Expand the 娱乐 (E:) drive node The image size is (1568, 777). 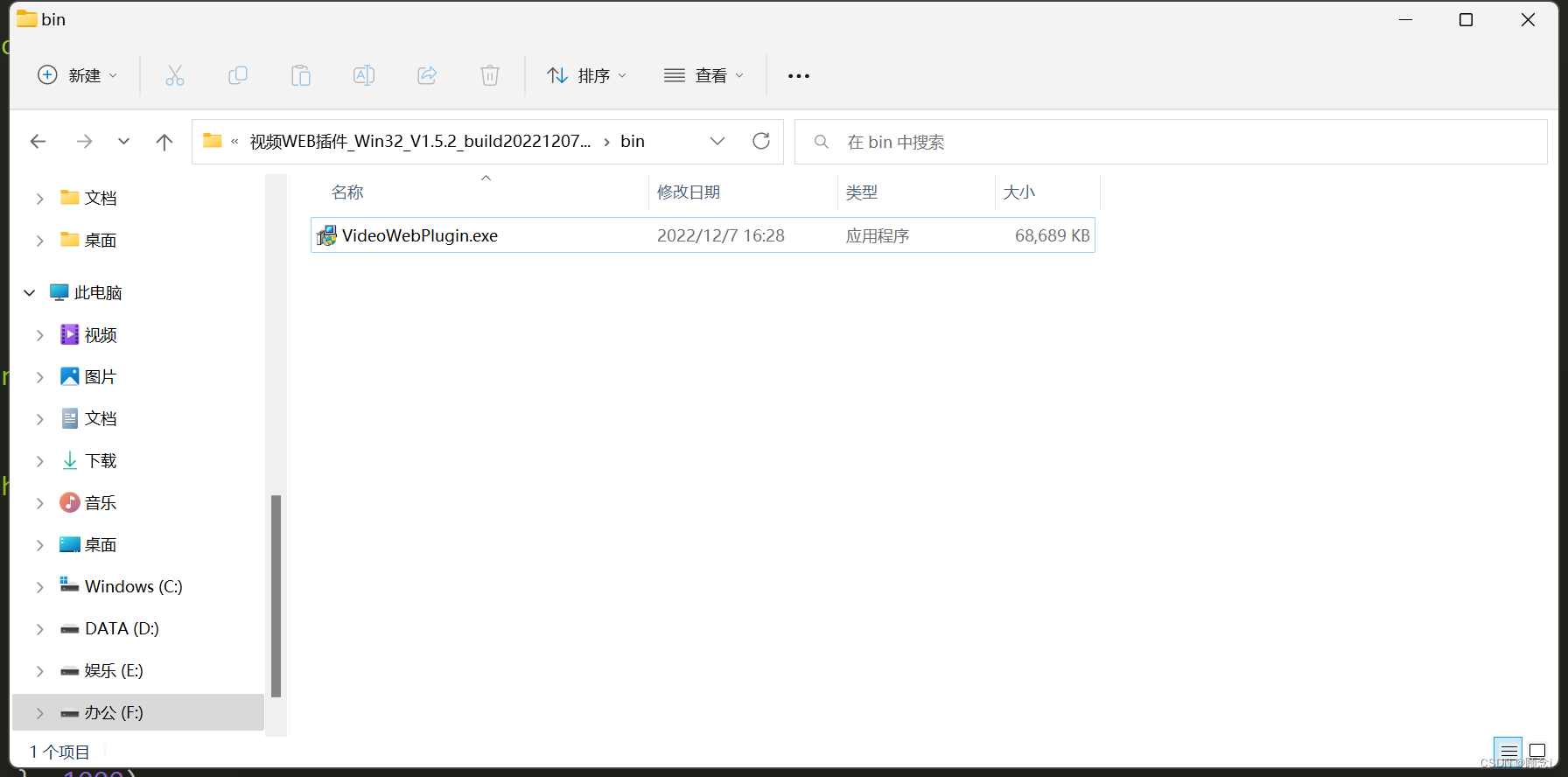click(x=39, y=671)
